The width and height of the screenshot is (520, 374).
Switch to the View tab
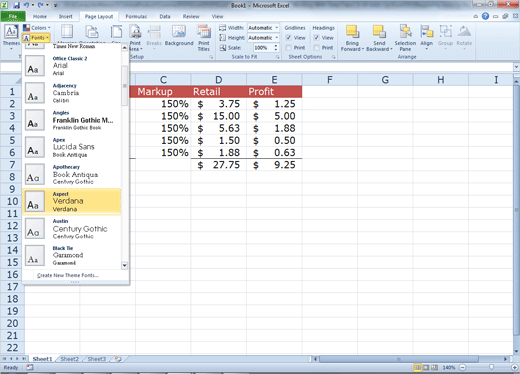click(x=217, y=16)
